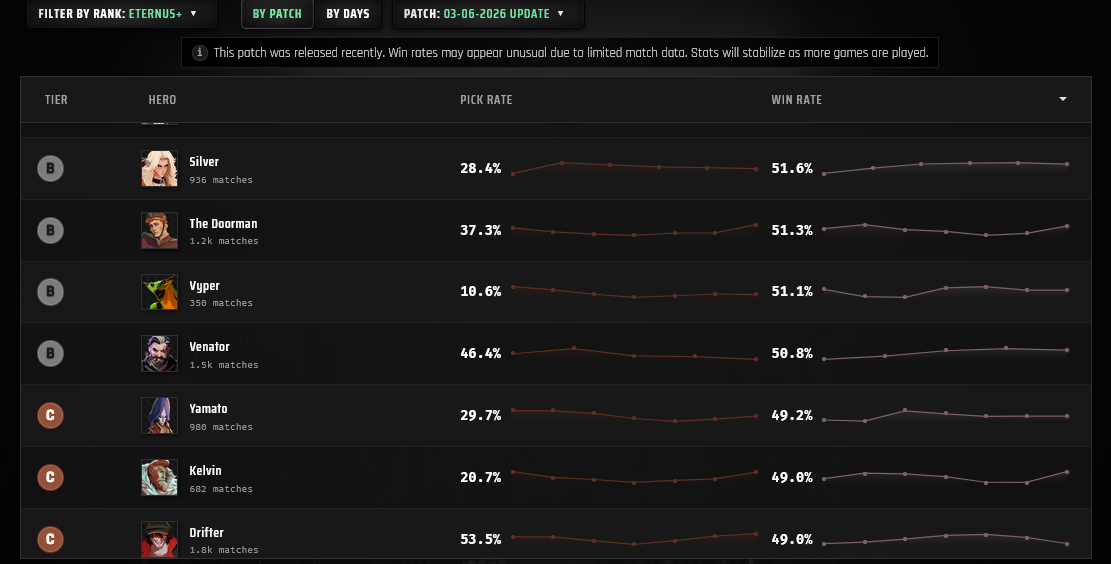Click Vyper's B tier badge
The image size is (1111, 564).
click(50, 292)
